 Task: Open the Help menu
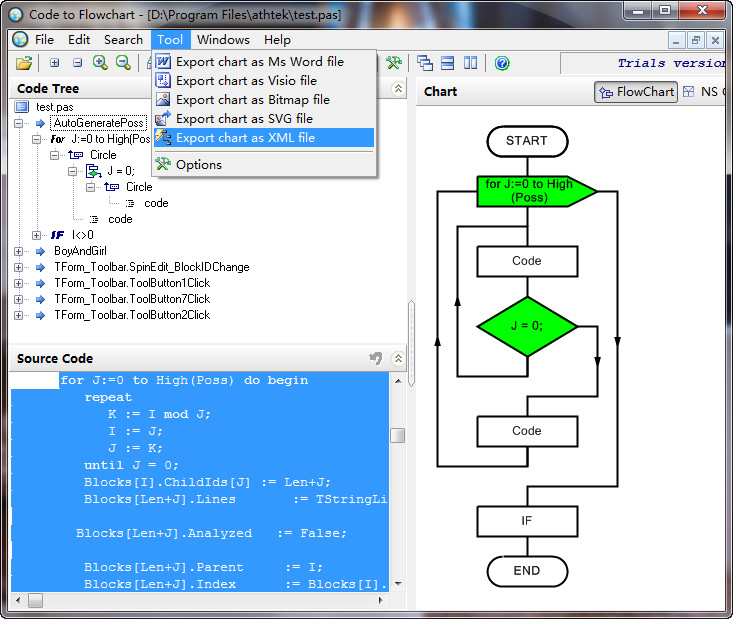pos(277,40)
